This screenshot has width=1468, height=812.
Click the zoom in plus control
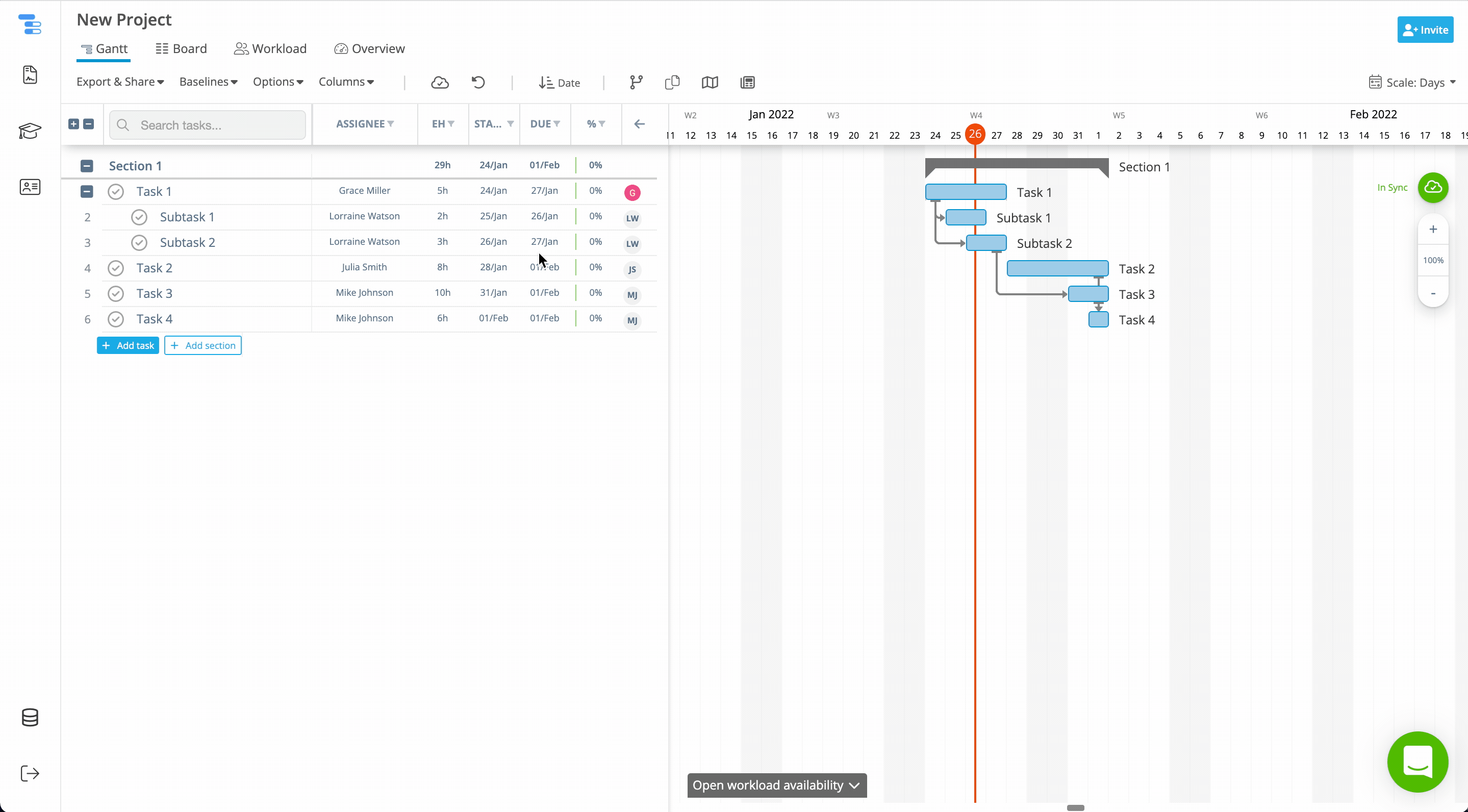(1433, 229)
